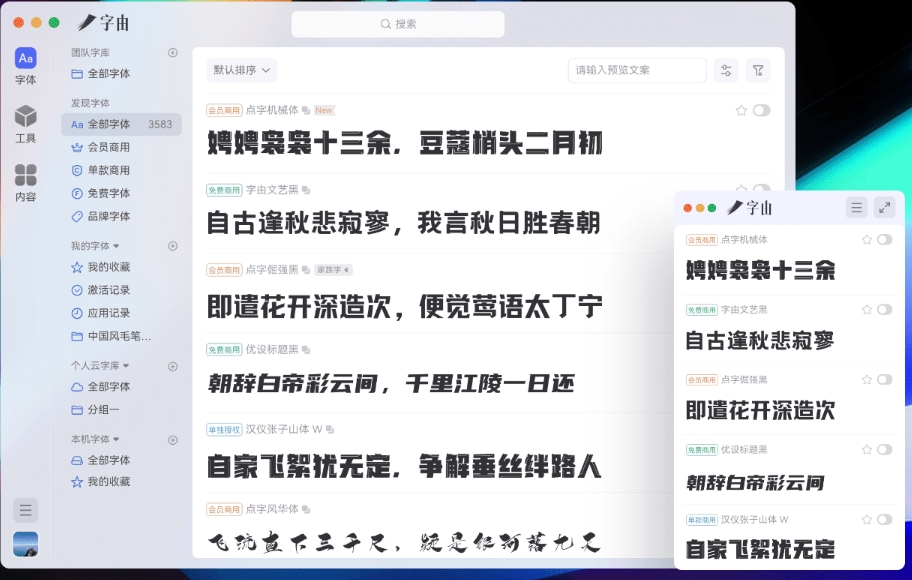The image size is (912, 580).
Task: Click the plus icon next to 个人云字库
Action: click(173, 366)
